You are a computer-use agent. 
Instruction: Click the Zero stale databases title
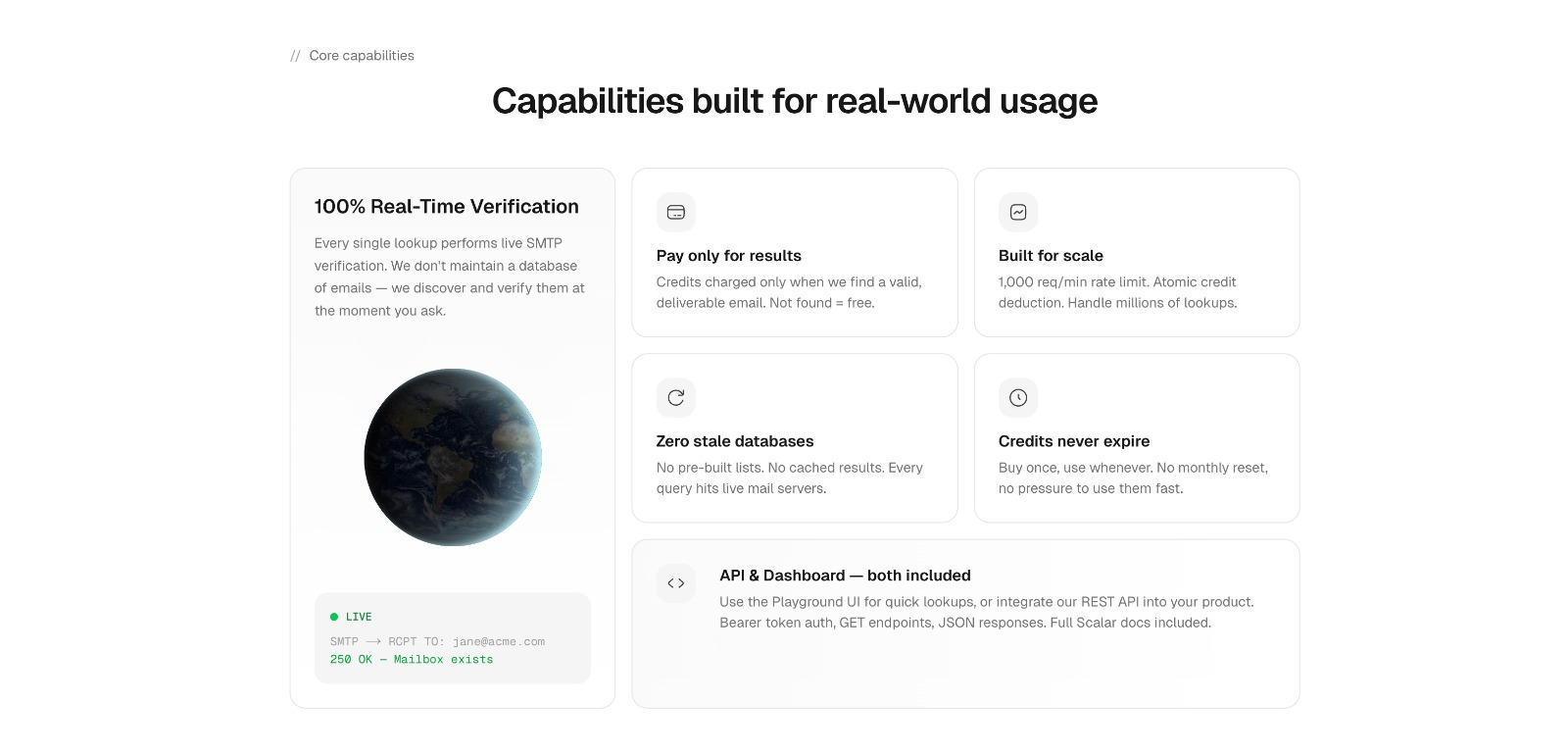pos(734,441)
